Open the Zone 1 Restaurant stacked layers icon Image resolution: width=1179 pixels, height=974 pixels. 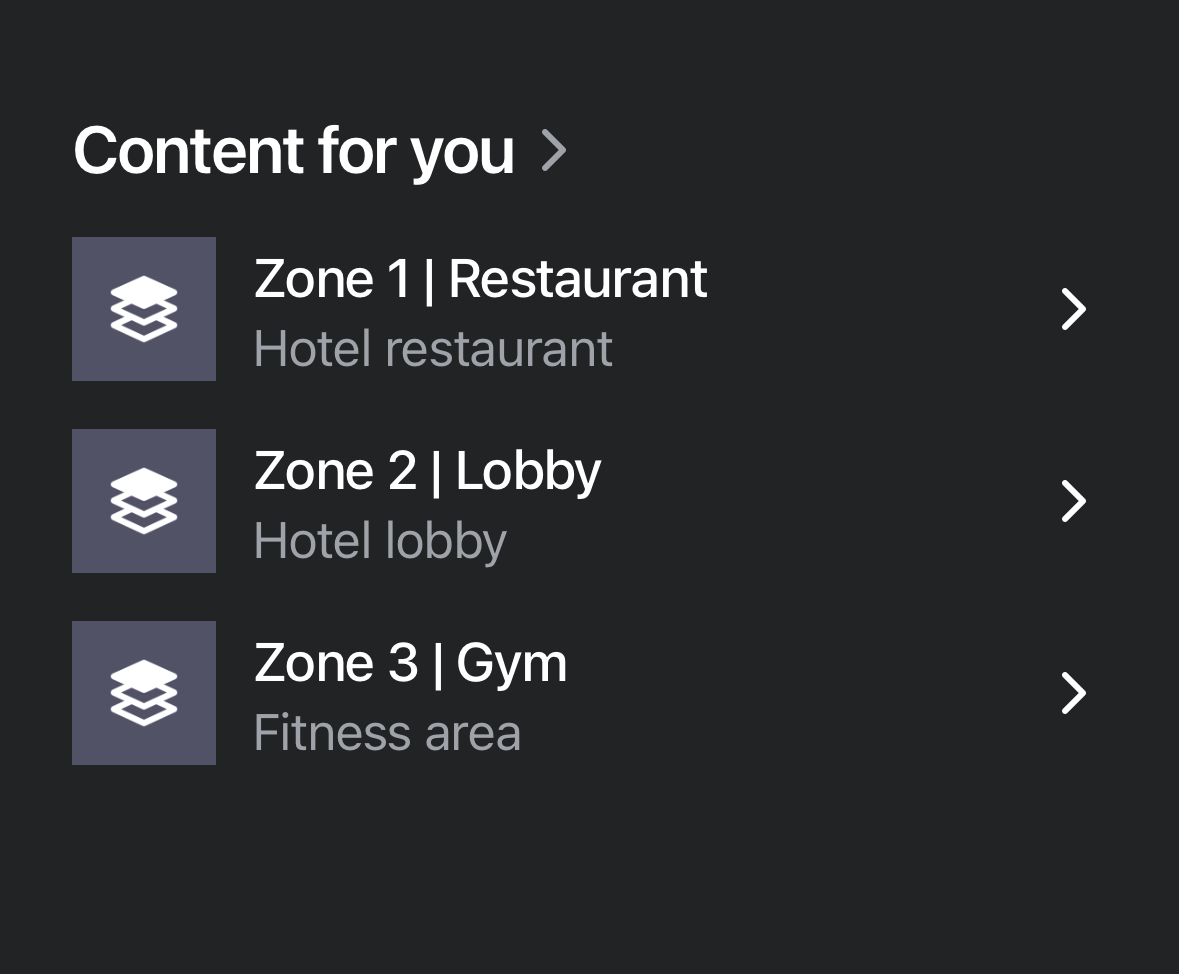click(144, 309)
